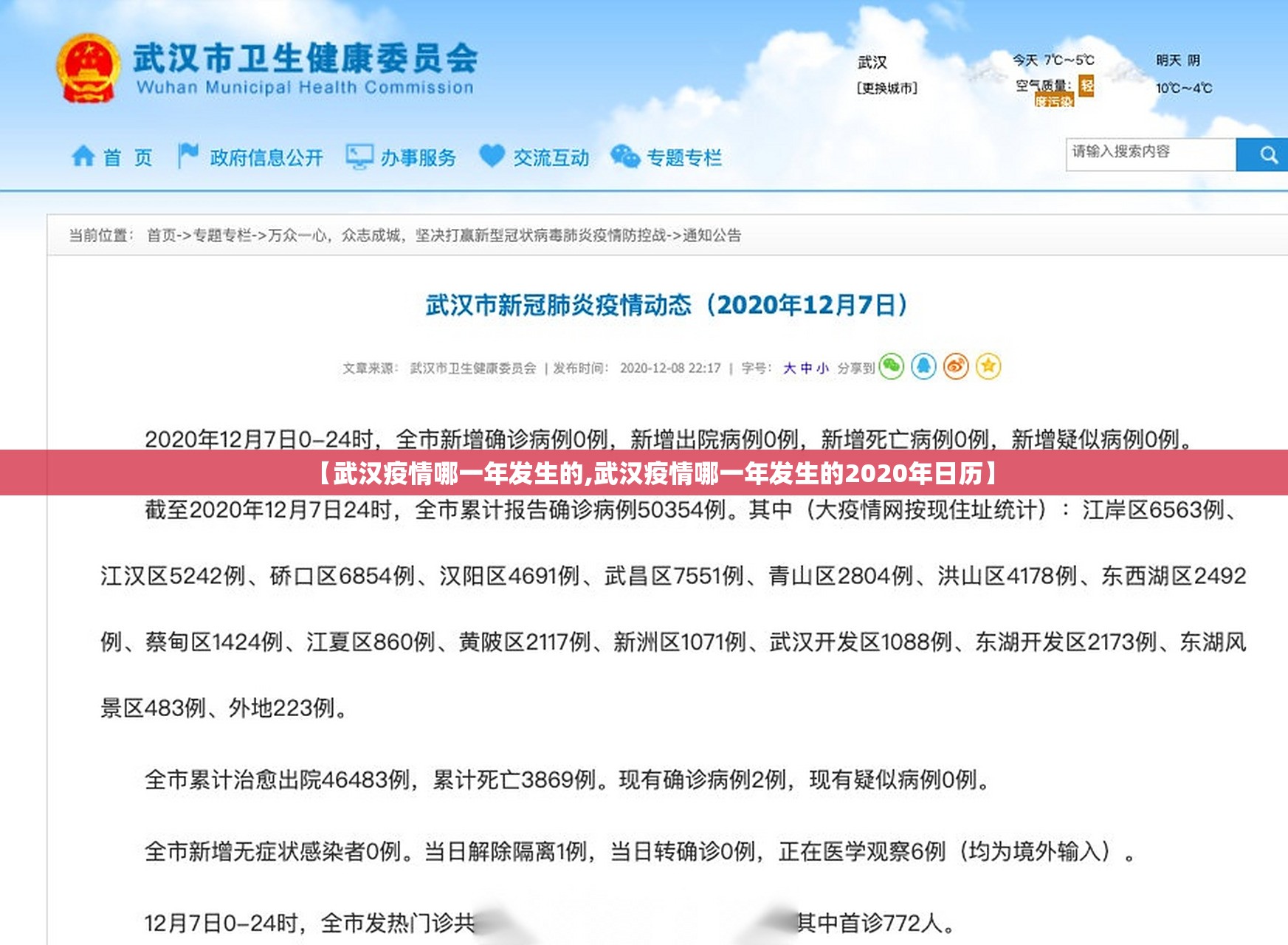1288x945 pixels.
Task: Set font size to 中 (medium)
Action: [x=806, y=368]
